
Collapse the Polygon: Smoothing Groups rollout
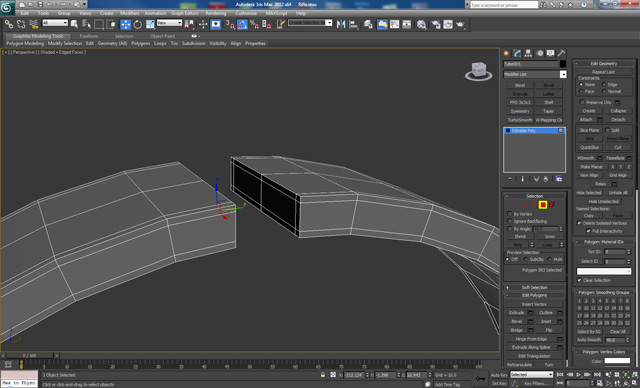[x=604, y=293]
